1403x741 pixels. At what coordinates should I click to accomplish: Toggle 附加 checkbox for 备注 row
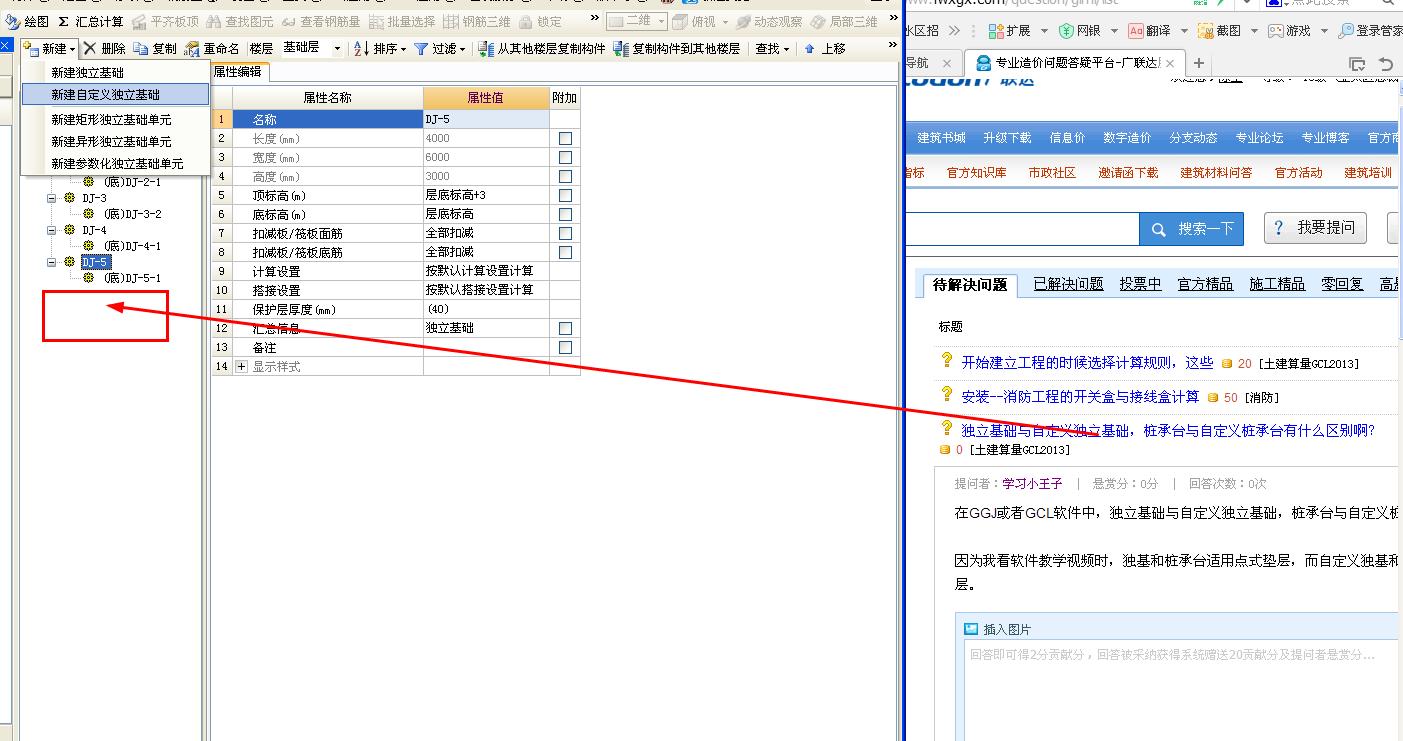(x=565, y=347)
